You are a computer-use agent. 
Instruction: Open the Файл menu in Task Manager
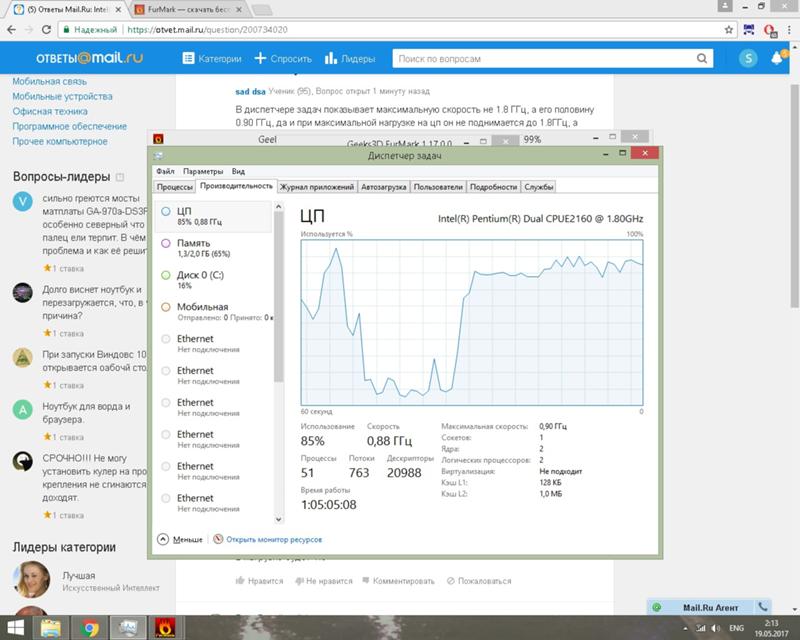point(165,171)
